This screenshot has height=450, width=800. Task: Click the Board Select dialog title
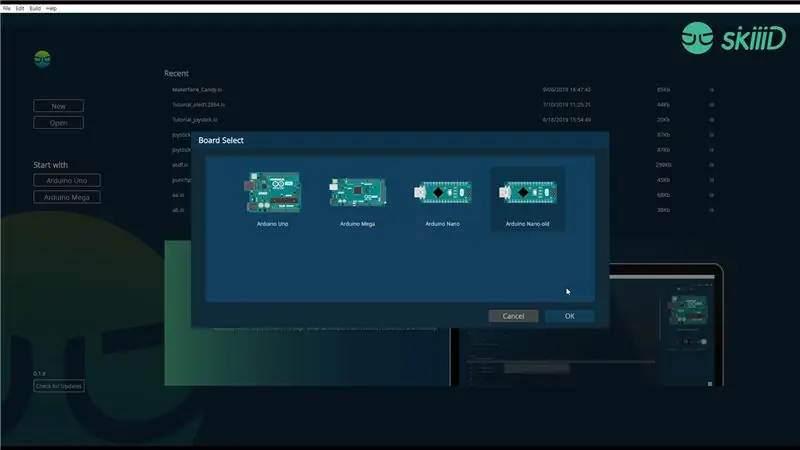click(x=221, y=140)
